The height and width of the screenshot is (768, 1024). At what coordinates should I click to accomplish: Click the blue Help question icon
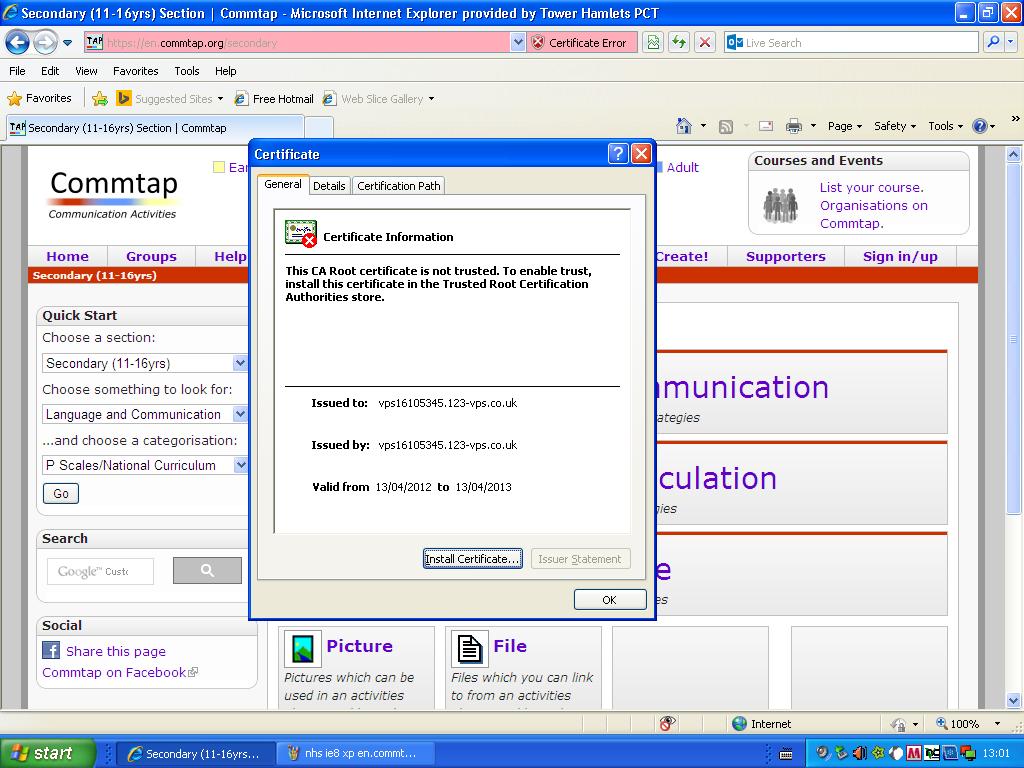(980, 126)
